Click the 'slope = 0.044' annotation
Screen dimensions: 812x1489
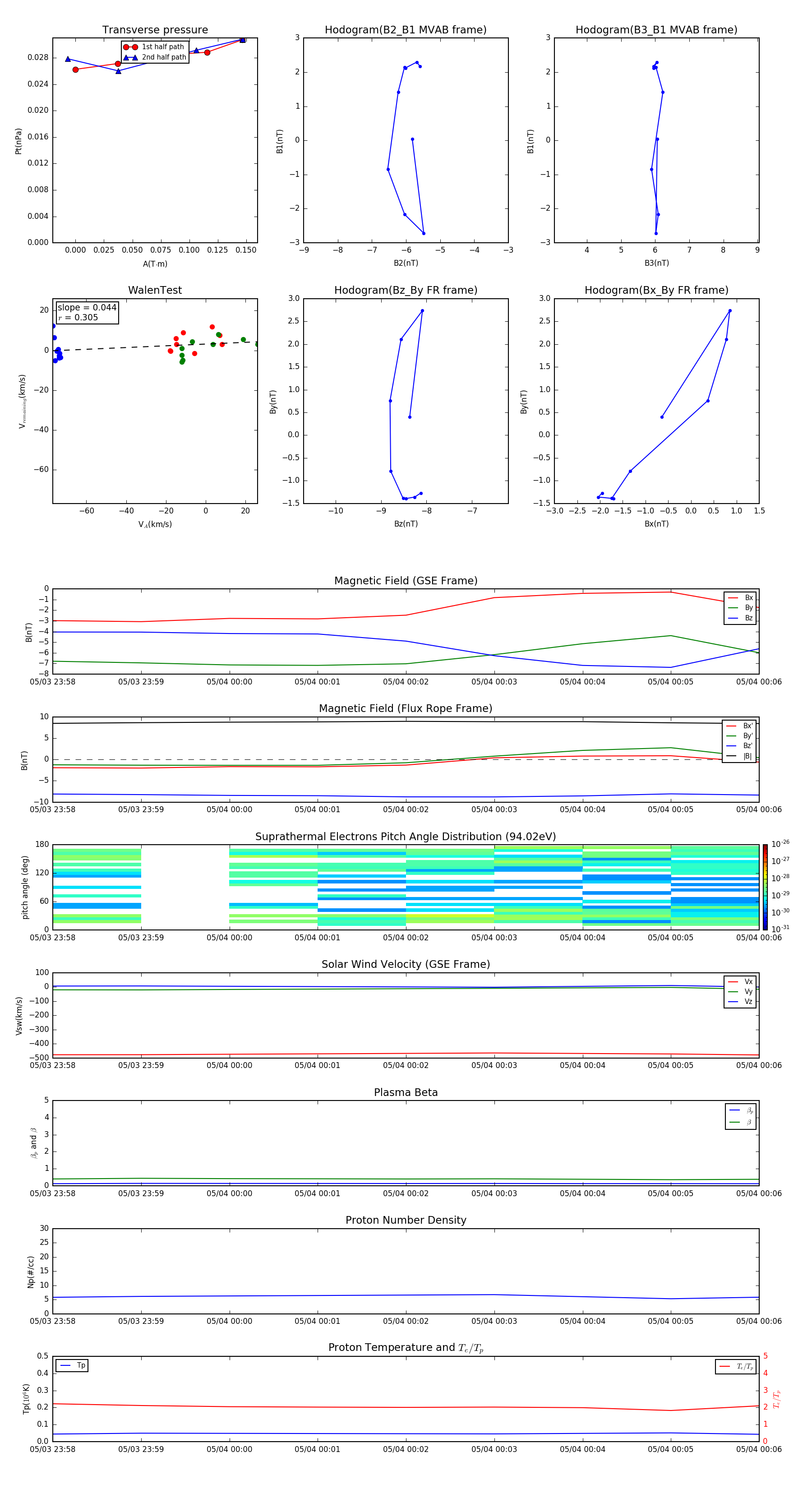click(87, 308)
